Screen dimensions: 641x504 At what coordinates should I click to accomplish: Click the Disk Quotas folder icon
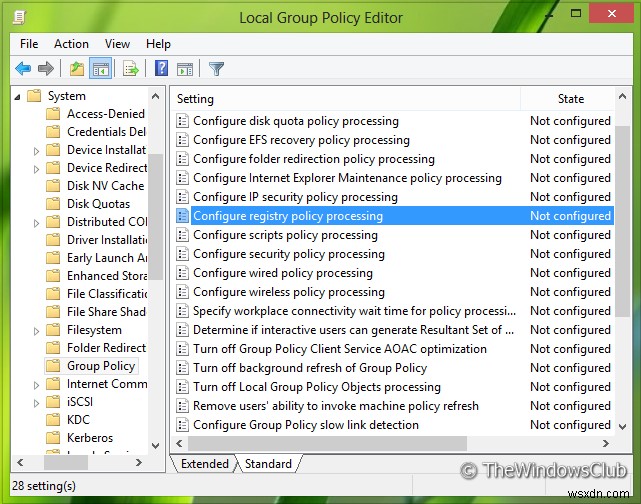coord(53,204)
